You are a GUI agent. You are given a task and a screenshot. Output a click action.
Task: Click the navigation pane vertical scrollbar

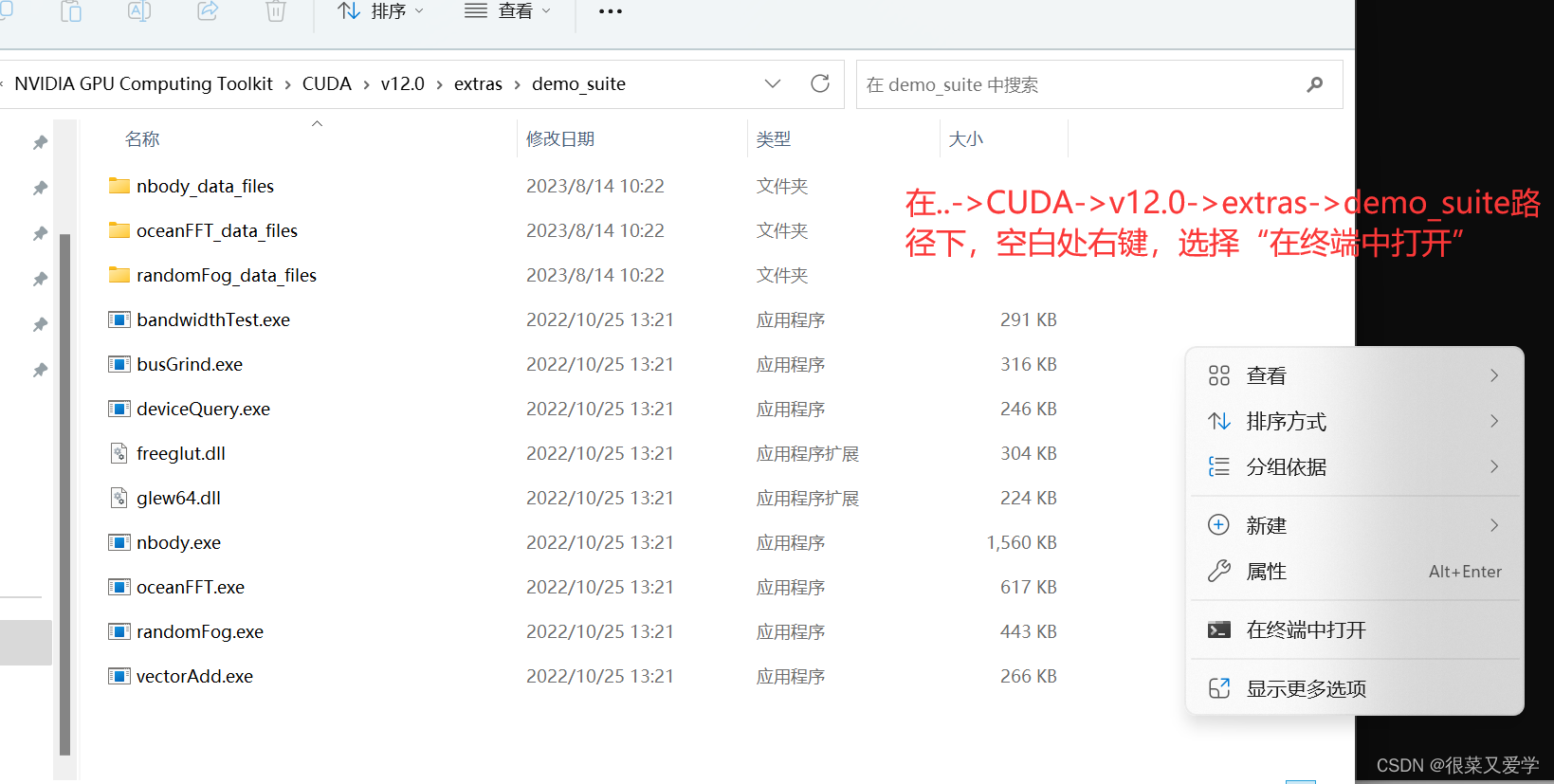tap(64, 493)
